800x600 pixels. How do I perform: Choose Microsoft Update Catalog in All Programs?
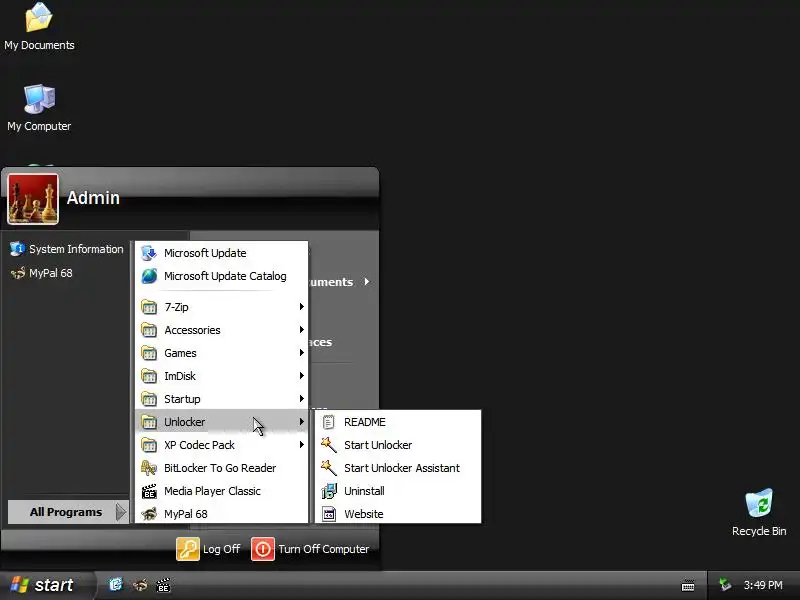[222, 276]
